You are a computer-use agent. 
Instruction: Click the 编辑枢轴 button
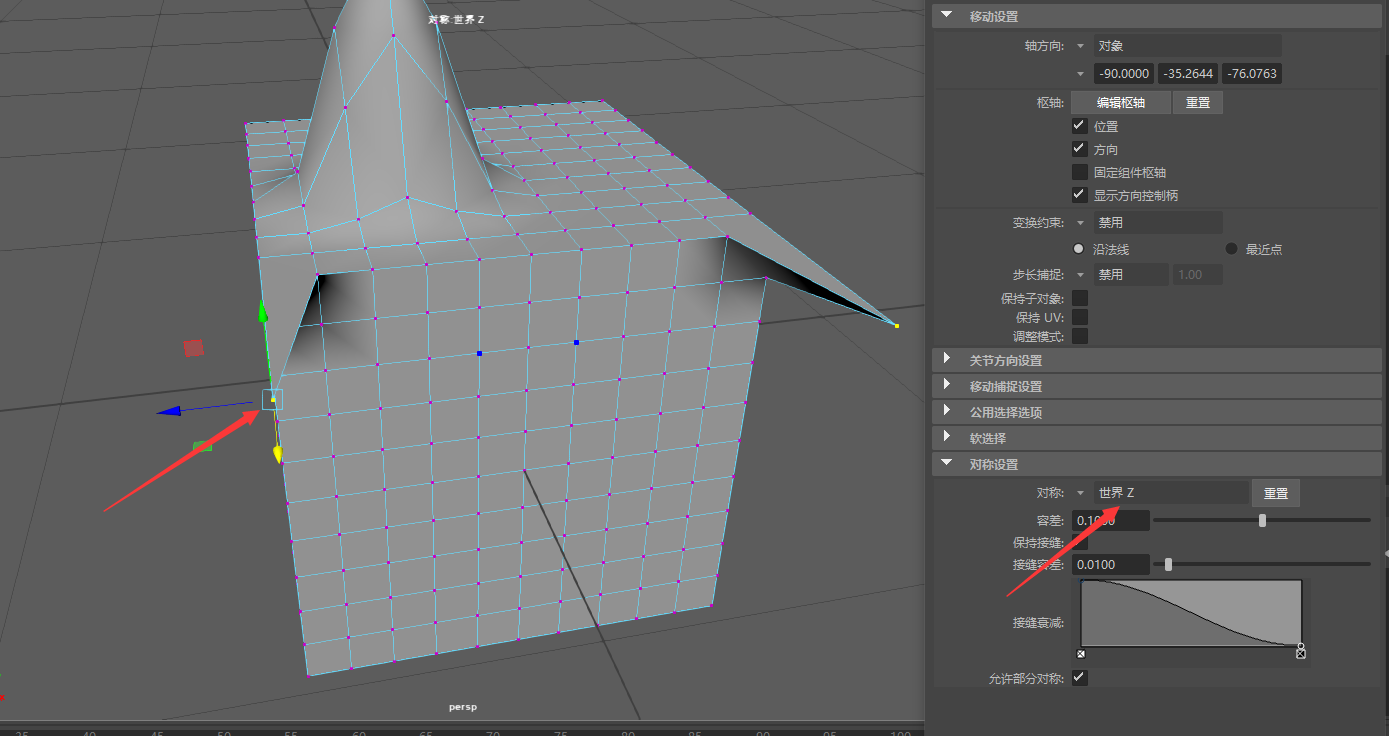tap(1120, 102)
